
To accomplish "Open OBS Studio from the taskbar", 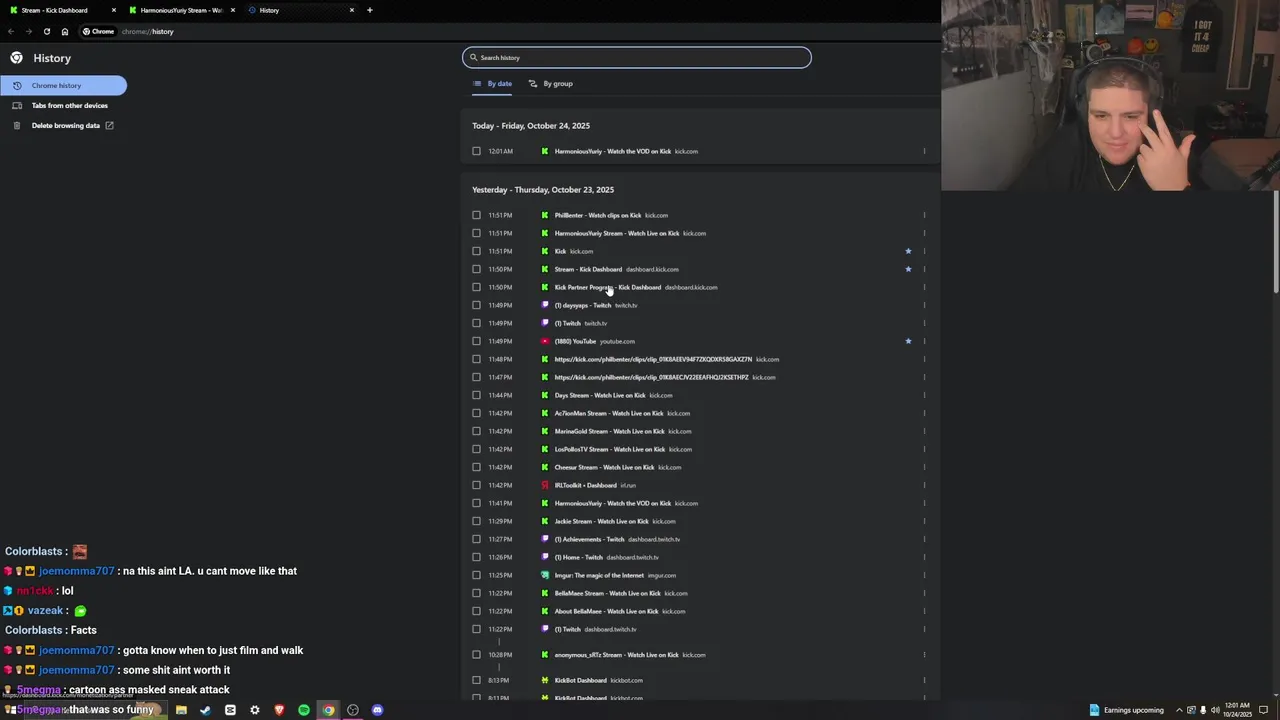I will [x=353, y=710].
